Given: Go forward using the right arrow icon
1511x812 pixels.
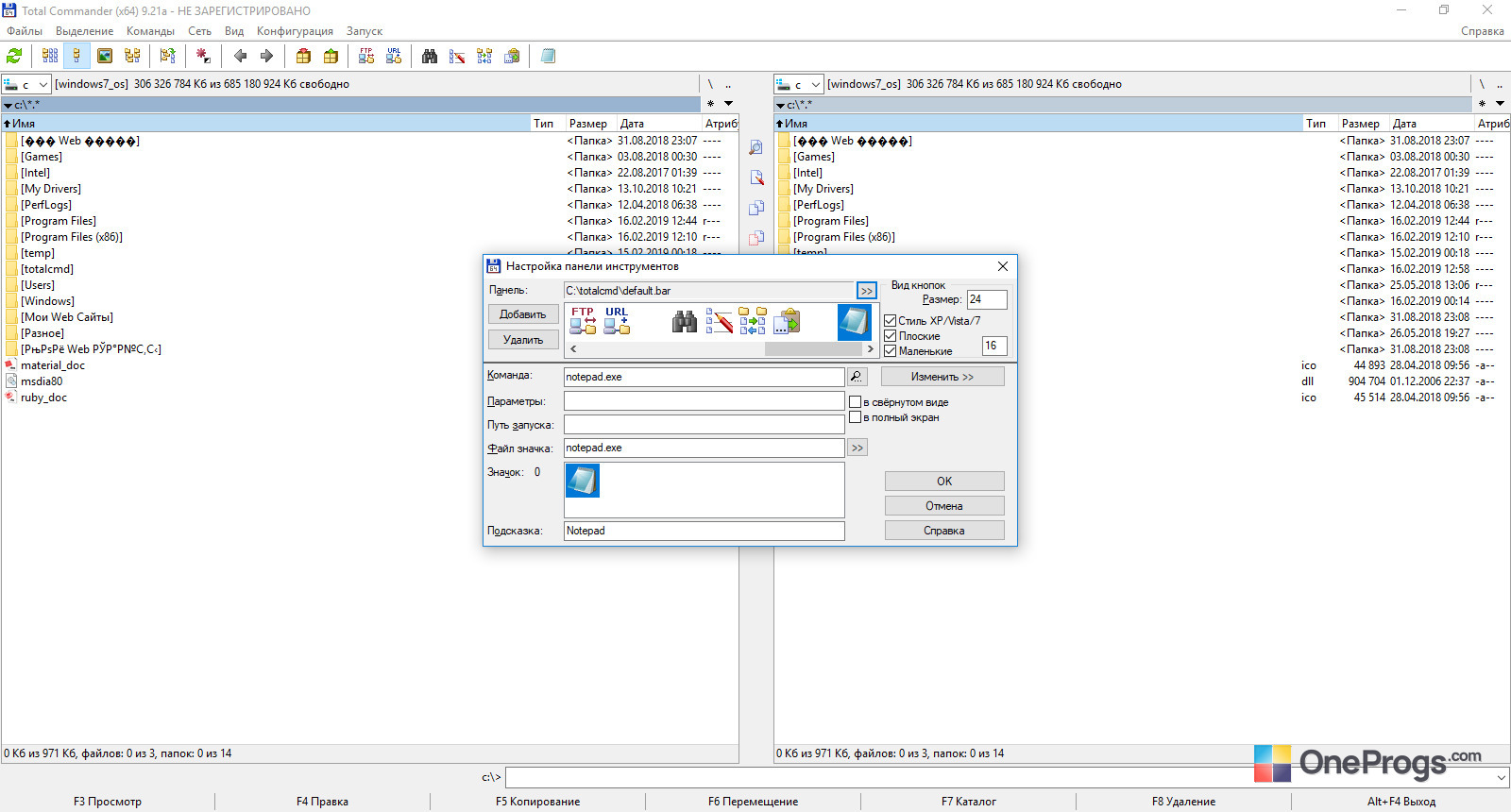Looking at the screenshot, I should (x=266, y=56).
